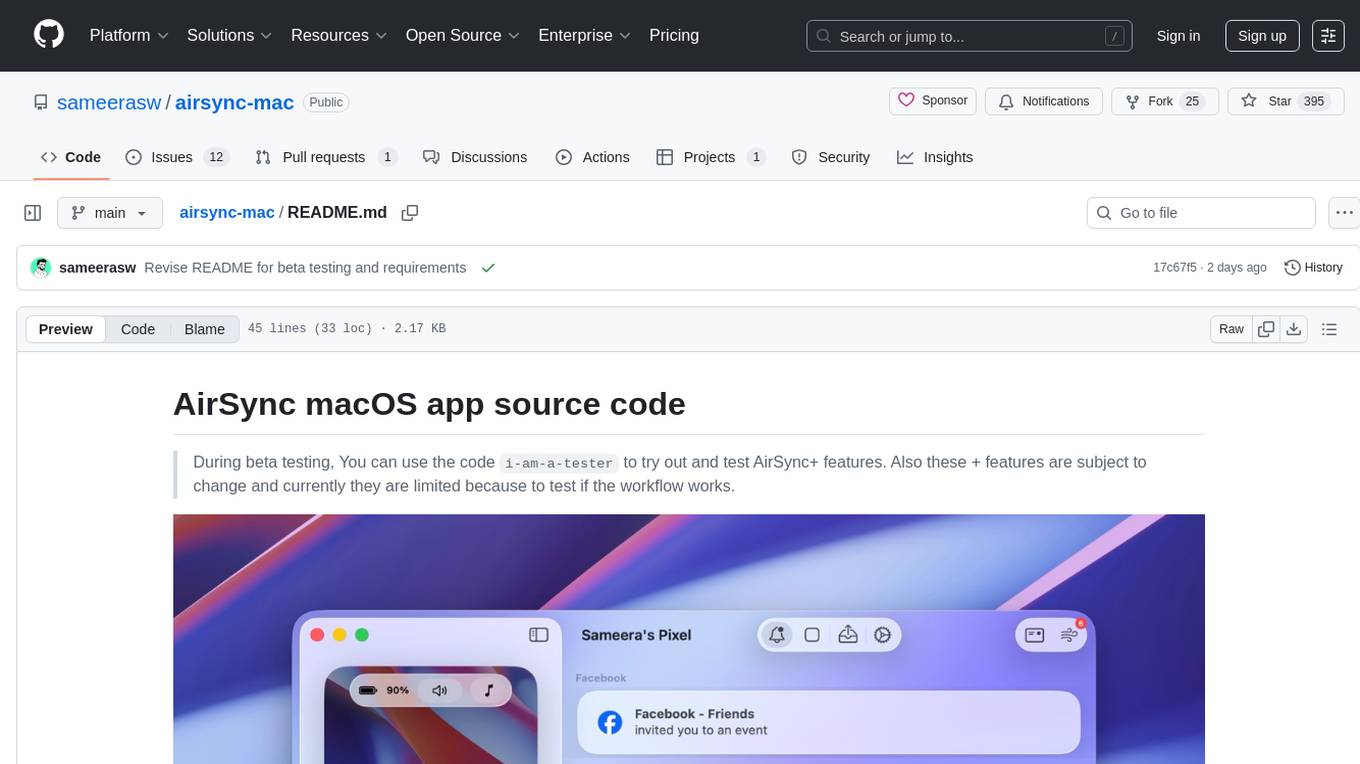Click the Notifications bell button

click(x=1044, y=101)
